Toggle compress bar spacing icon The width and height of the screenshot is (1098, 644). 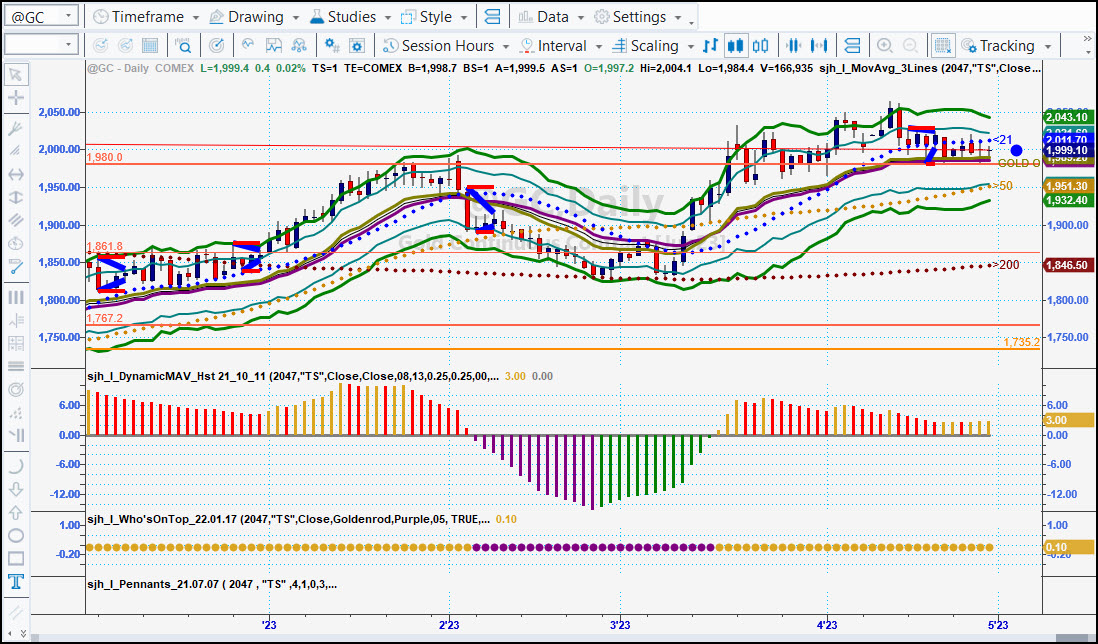coord(793,46)
